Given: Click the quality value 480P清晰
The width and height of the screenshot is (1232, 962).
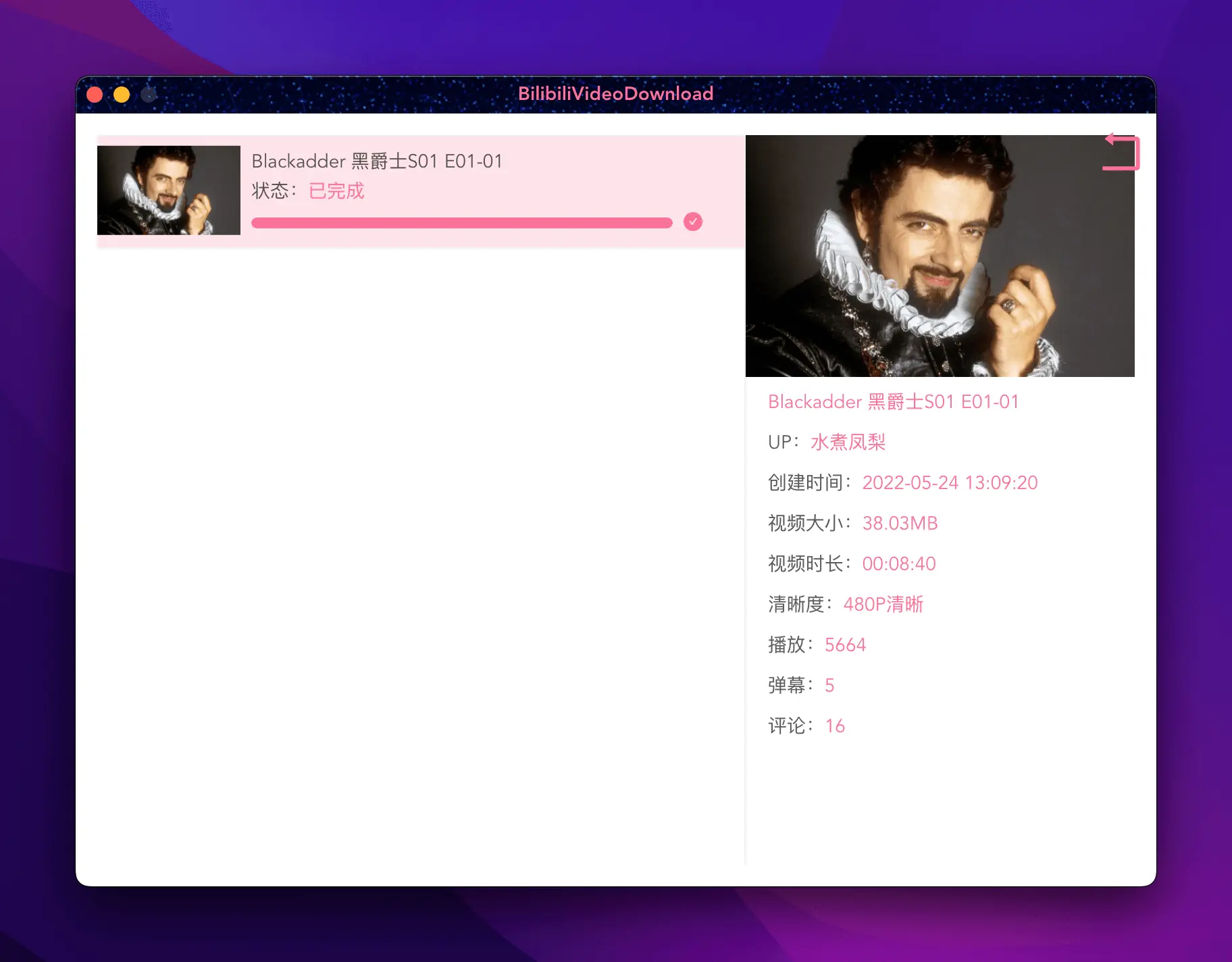Looking at the screenshot, I should pyautogui.click(x=883, y=605).
